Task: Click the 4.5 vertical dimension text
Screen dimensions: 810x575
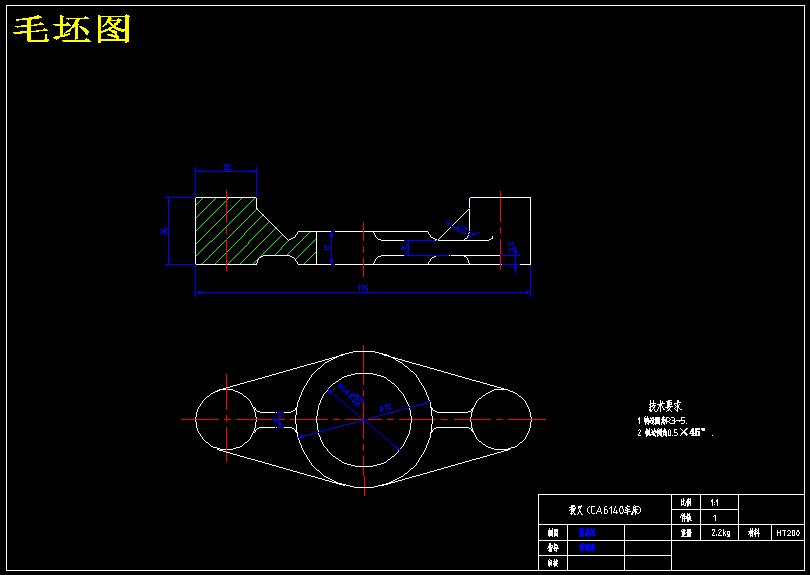Action: pos(511,247)
